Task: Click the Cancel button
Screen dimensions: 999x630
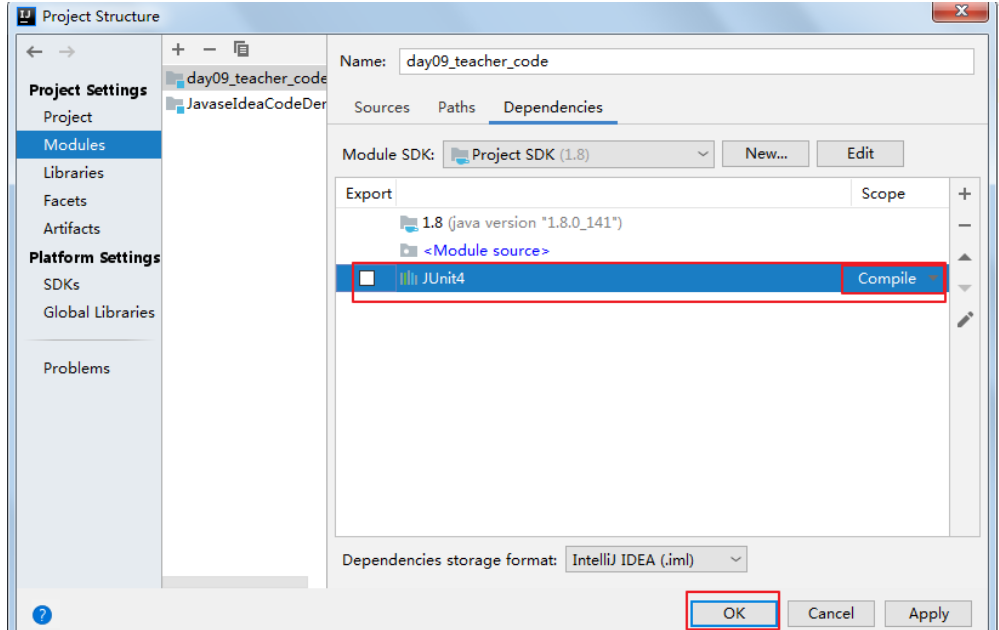Action: click(x=831, y=613)
